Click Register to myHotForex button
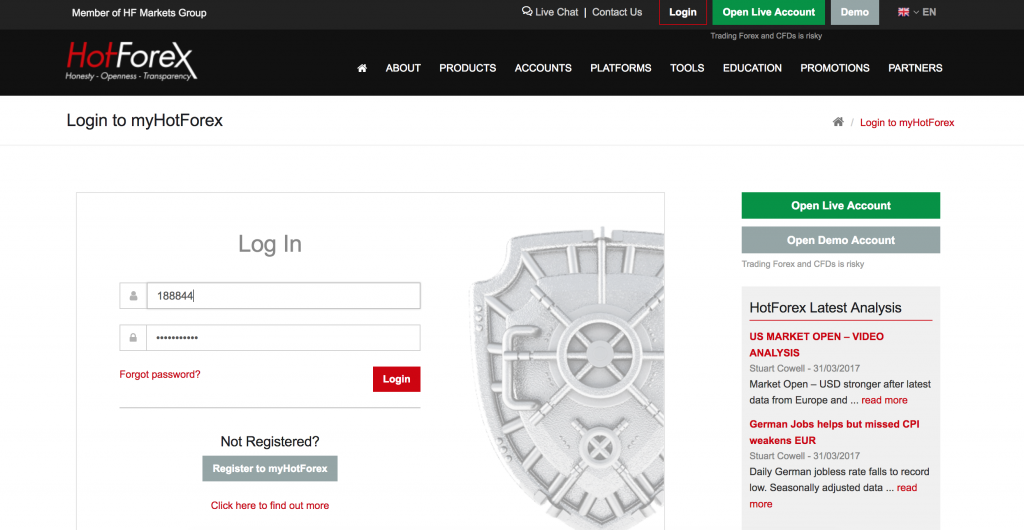The height and width of the screenshot is (530, 1024). (x=270, y=468)
